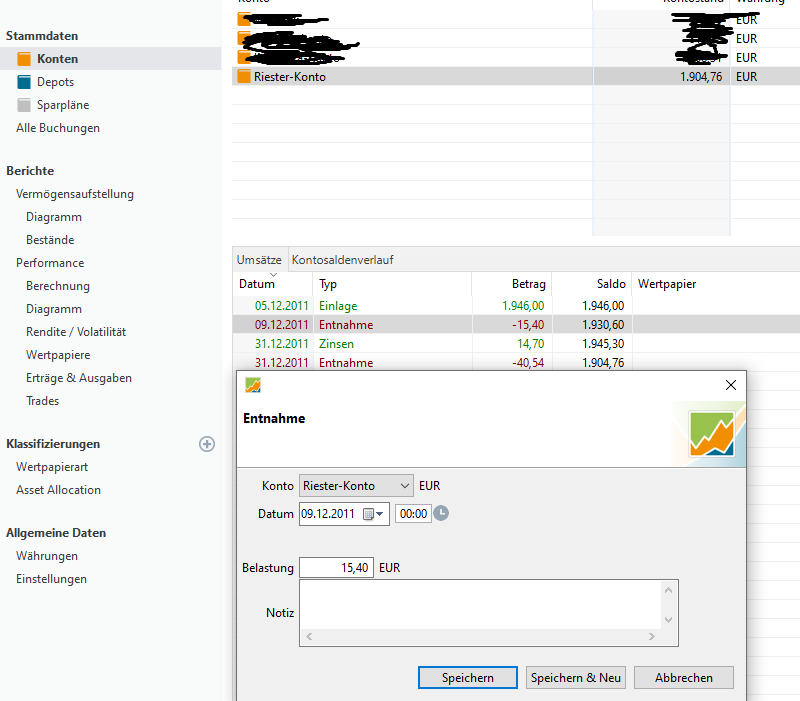800x701 pixels.
Task: Add a new classification with plus icon
Action: coord(207,444)
